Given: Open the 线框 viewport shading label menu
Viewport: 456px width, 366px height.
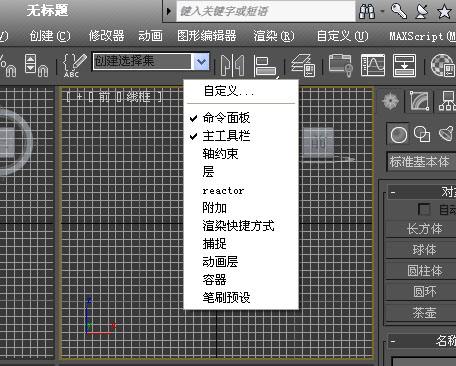Looking at the screenshot, I should [138, 97].
